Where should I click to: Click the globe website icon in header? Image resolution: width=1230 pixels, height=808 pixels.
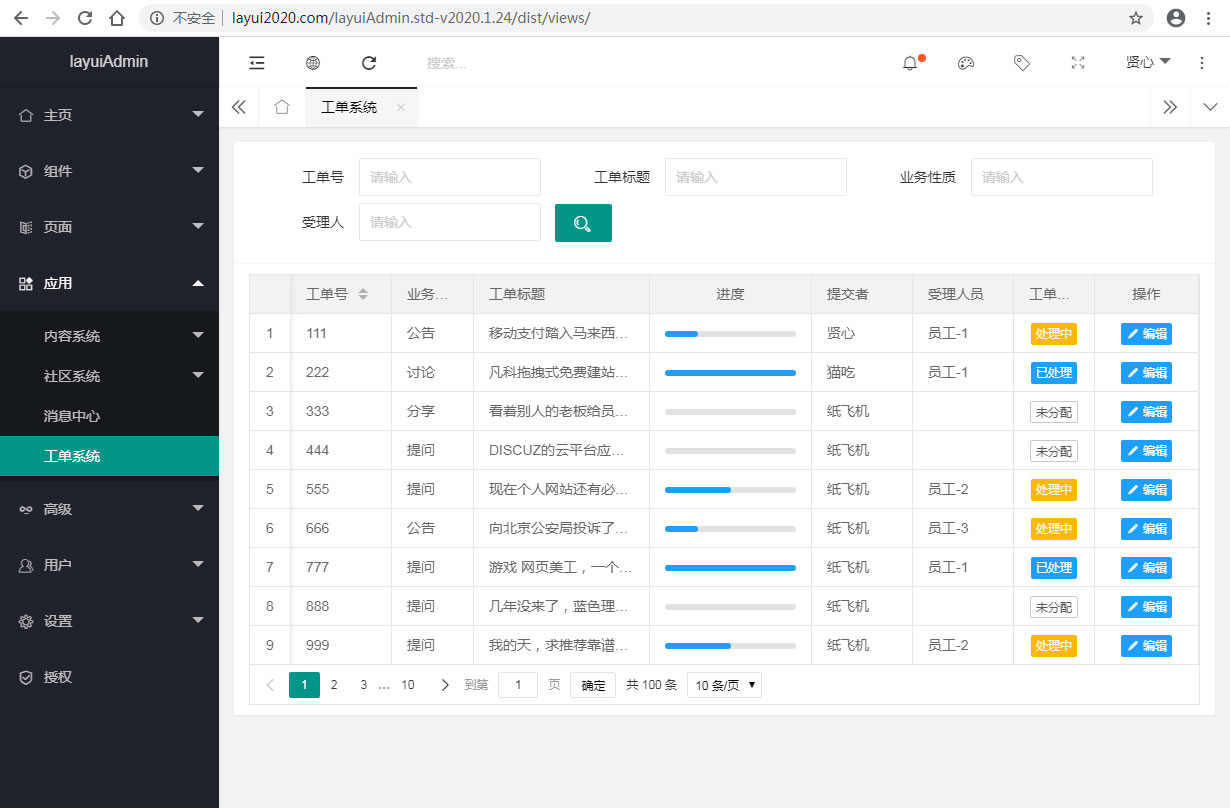pyautogui.click(x=313, y=63)
